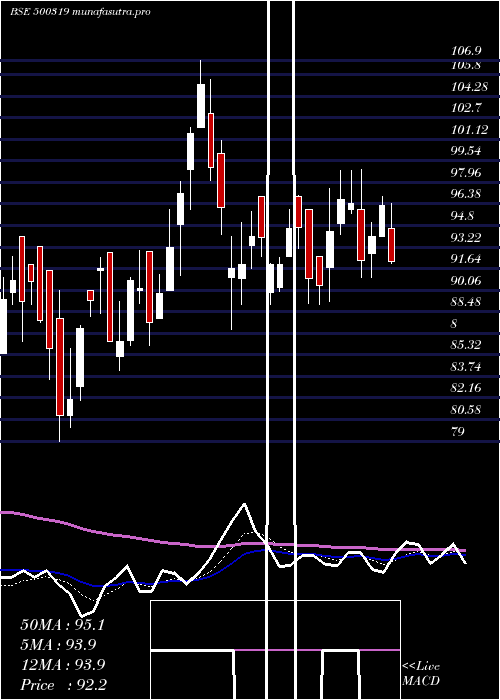Viewport: 500px width, 700px height.
Task: Click the <<Live MACD label
Action: coord(421,674)
